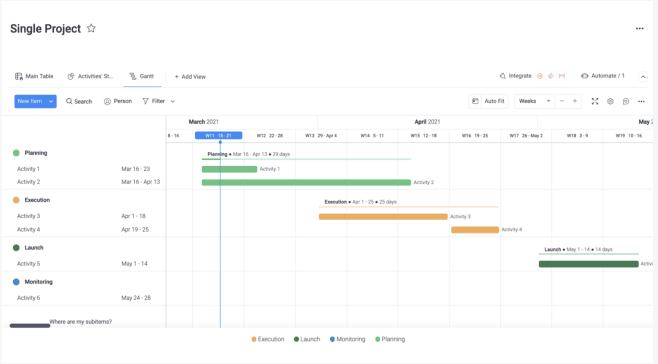The height and width of the screenshot is (364, 658).
Task: Click the fullscreen expand icon in toolbar
Action: coord(595,101)
